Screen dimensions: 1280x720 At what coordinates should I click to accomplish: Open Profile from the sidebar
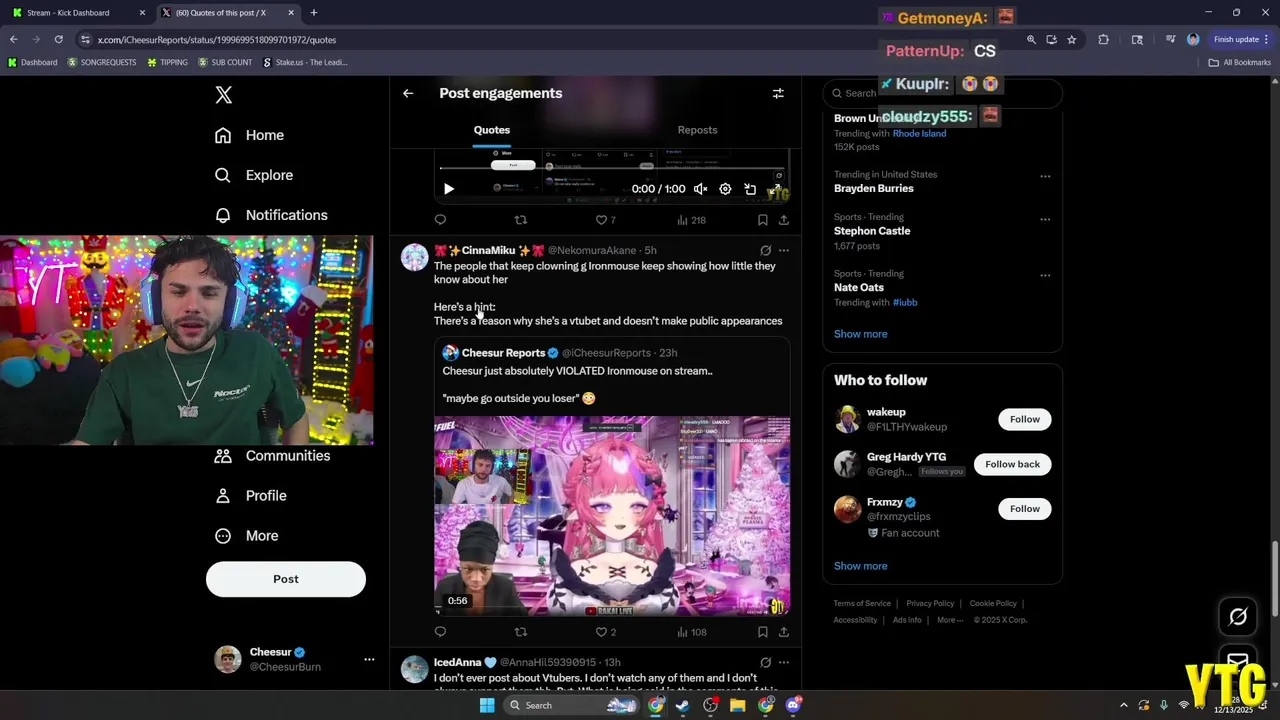[x=251, y=496]
